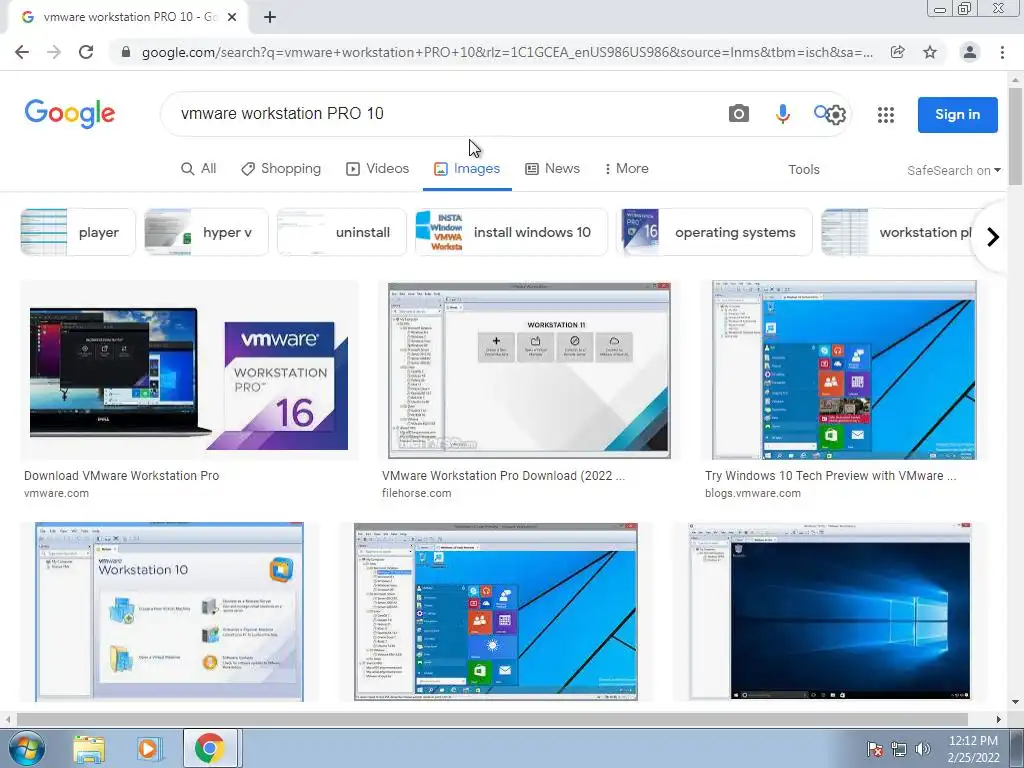
Task: Launch Windows Media Player from taskbar
Action: click(x=148, y=749)
